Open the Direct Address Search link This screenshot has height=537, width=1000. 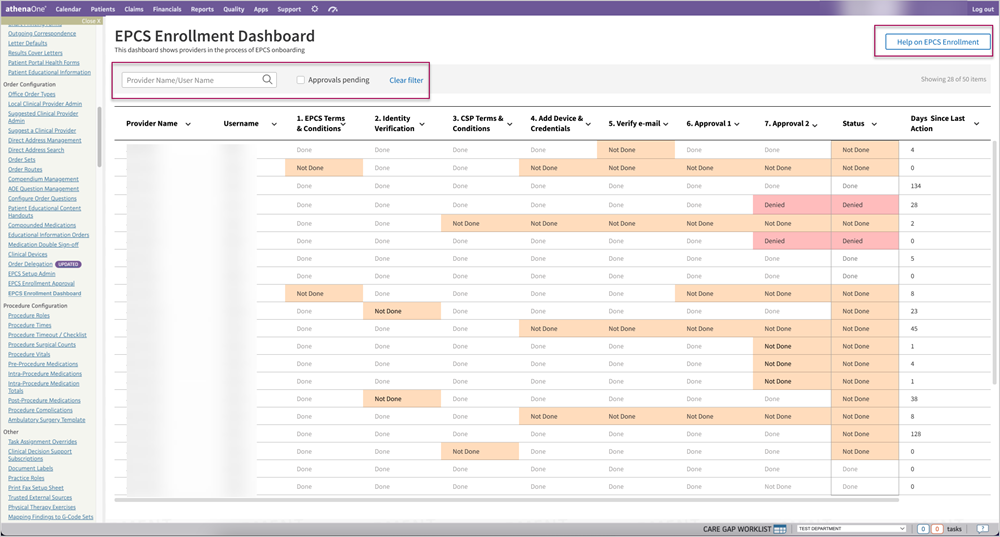click(36, 150)
